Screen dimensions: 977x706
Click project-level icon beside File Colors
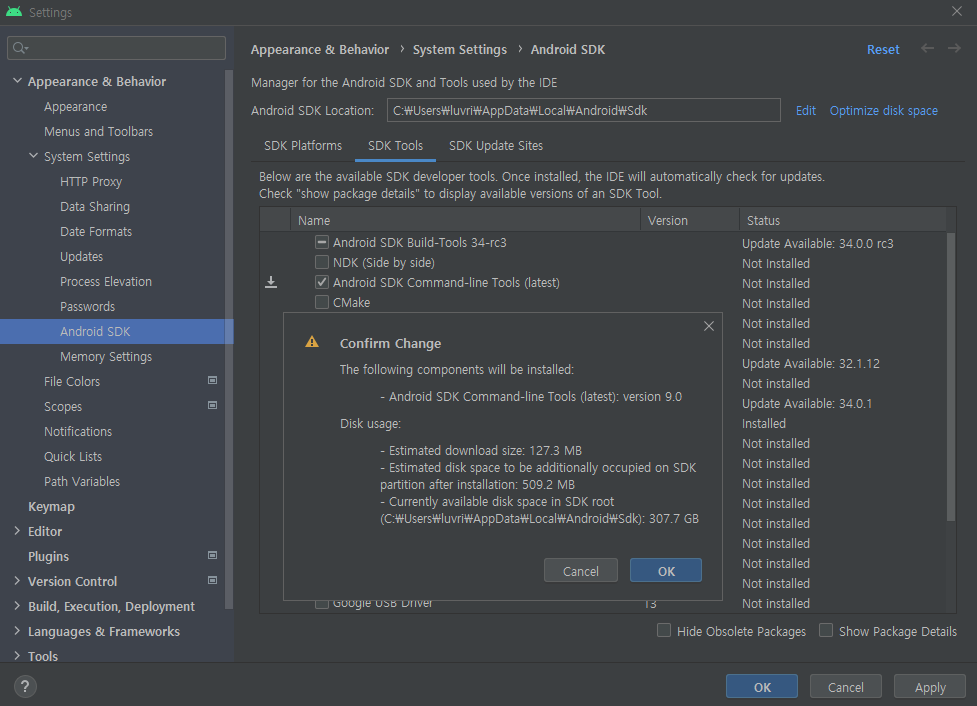click(x=212, y=380)
